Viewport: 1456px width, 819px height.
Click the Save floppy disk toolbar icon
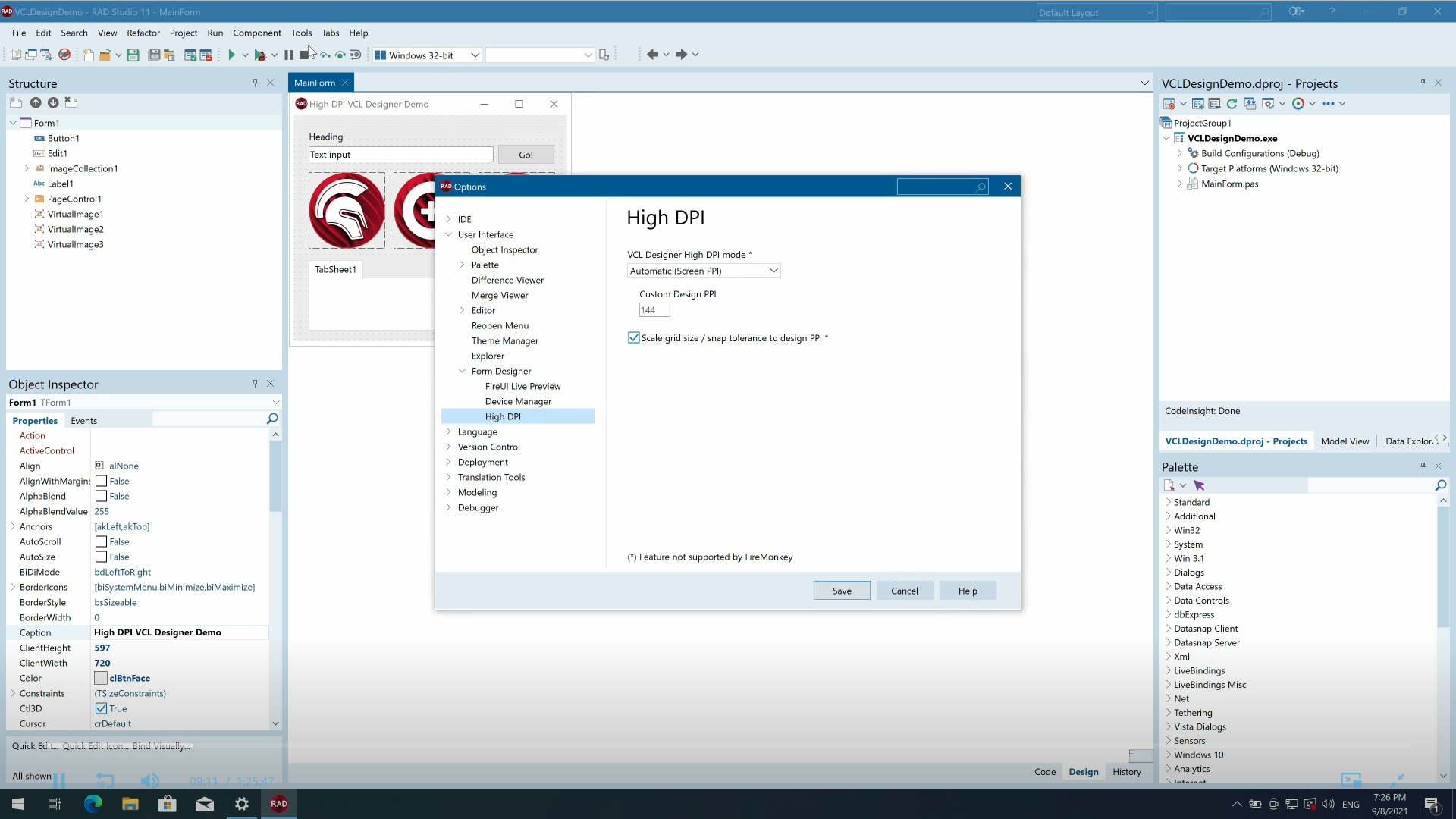pyautogui.click(x=133, y=55)
